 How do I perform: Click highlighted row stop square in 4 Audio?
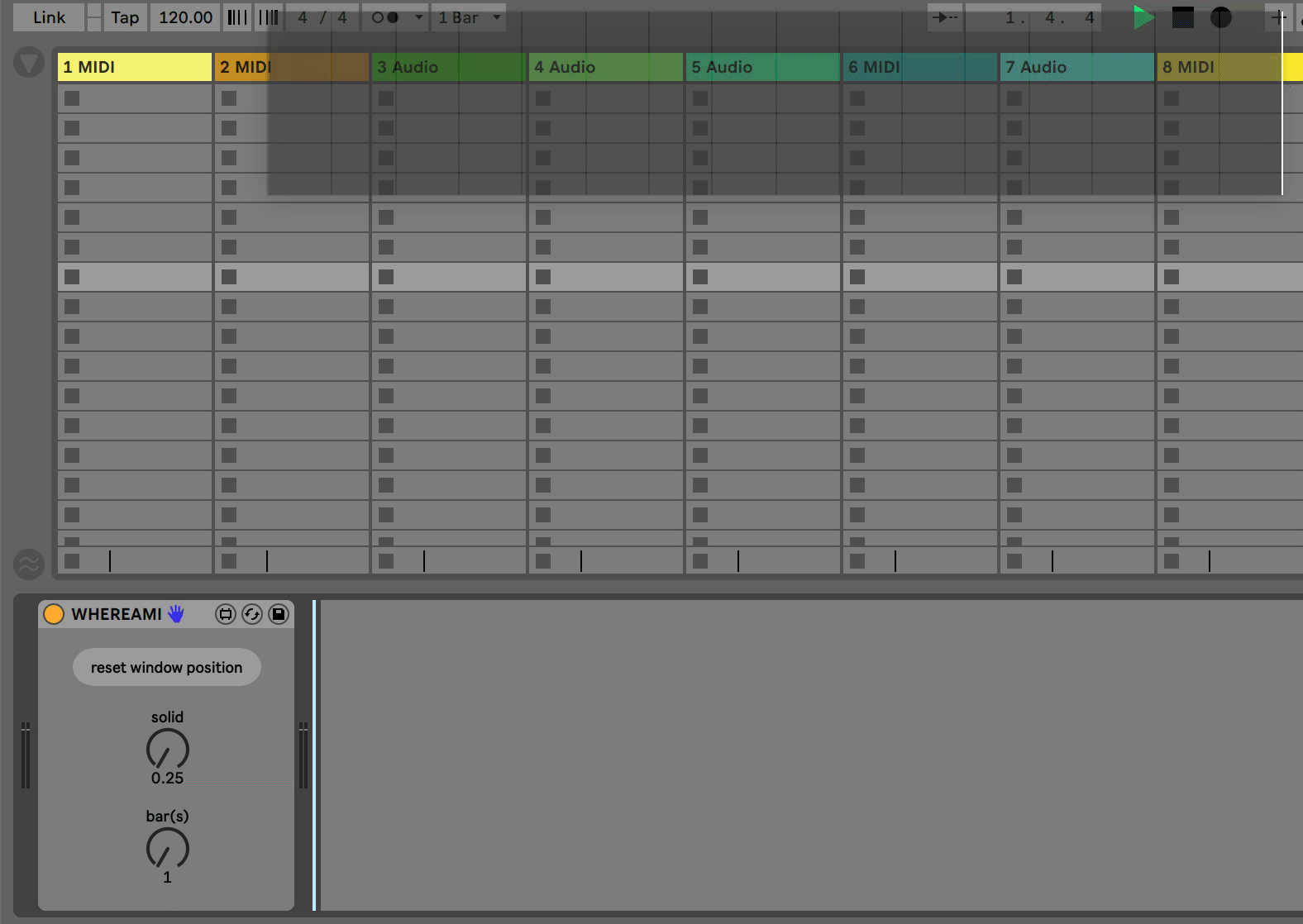[543, 277]
